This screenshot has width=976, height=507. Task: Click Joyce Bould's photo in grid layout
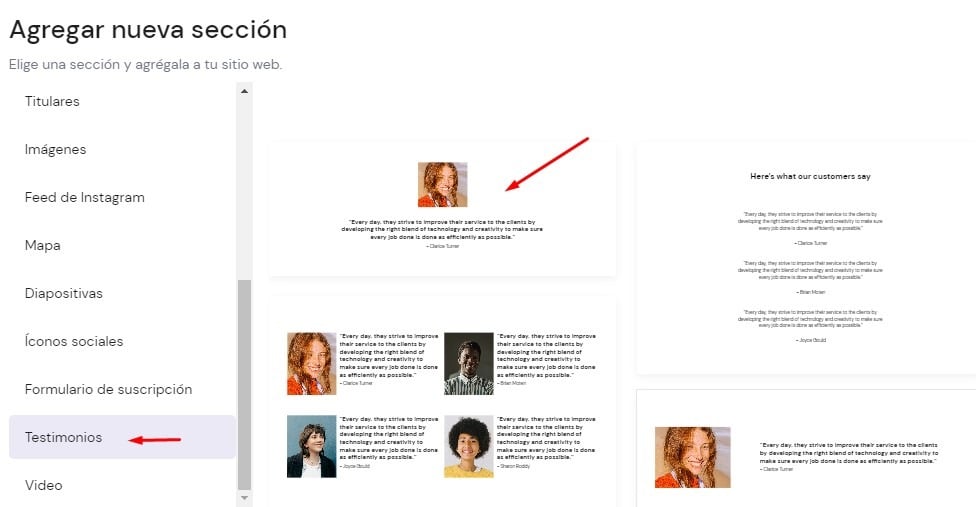[311, 446]
